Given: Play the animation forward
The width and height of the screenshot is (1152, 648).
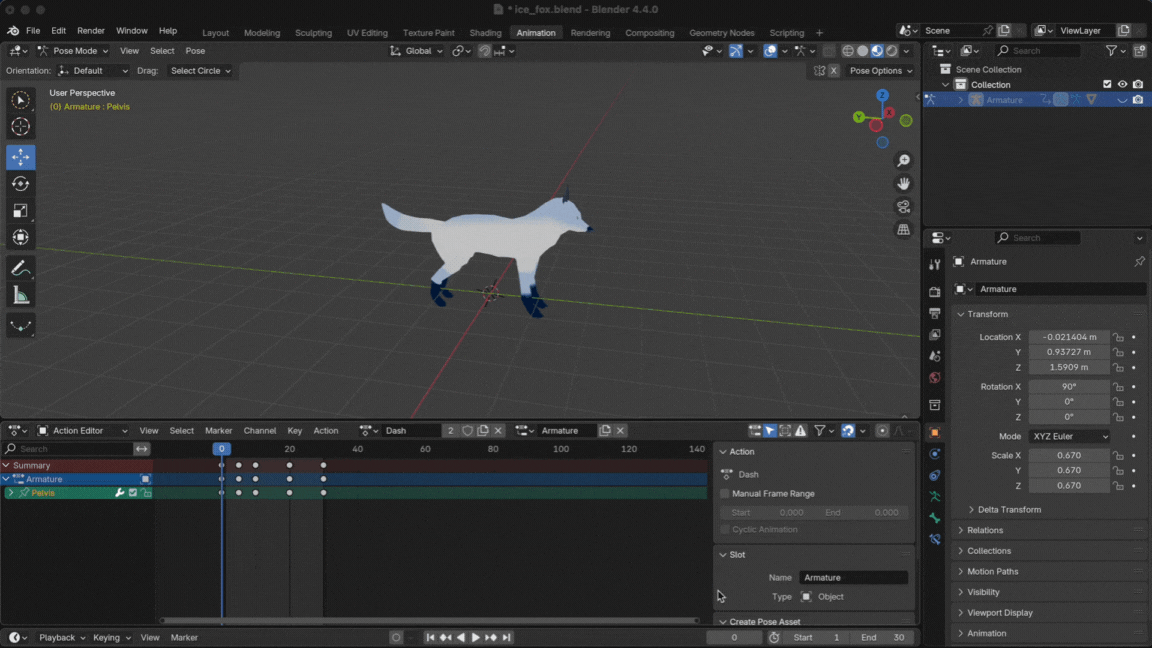Looking at the screenshot, I should click(x=475, y=638).
